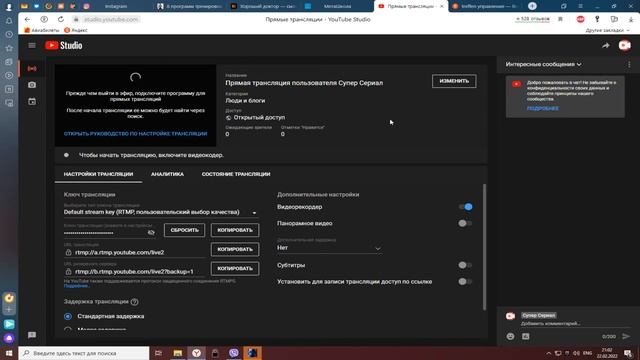640x360 pixels.
Task: Open the password key icon in toolbar
Action: click(597, 19)
